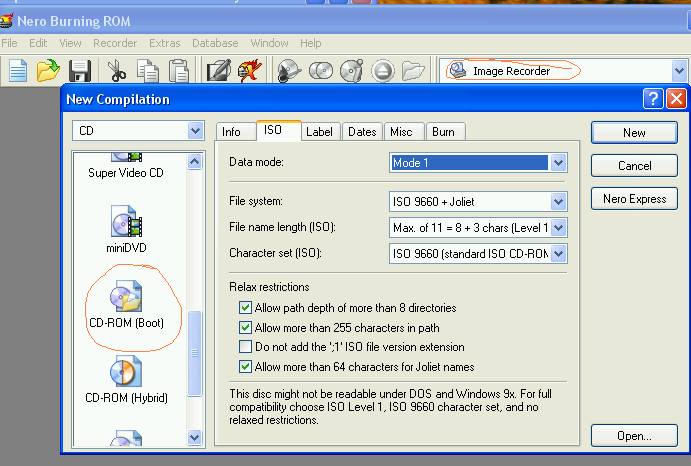Image resolution: width=691 pixels, height=466 pixels.
Task: Switch to the Dates tab
Action: 362,132
